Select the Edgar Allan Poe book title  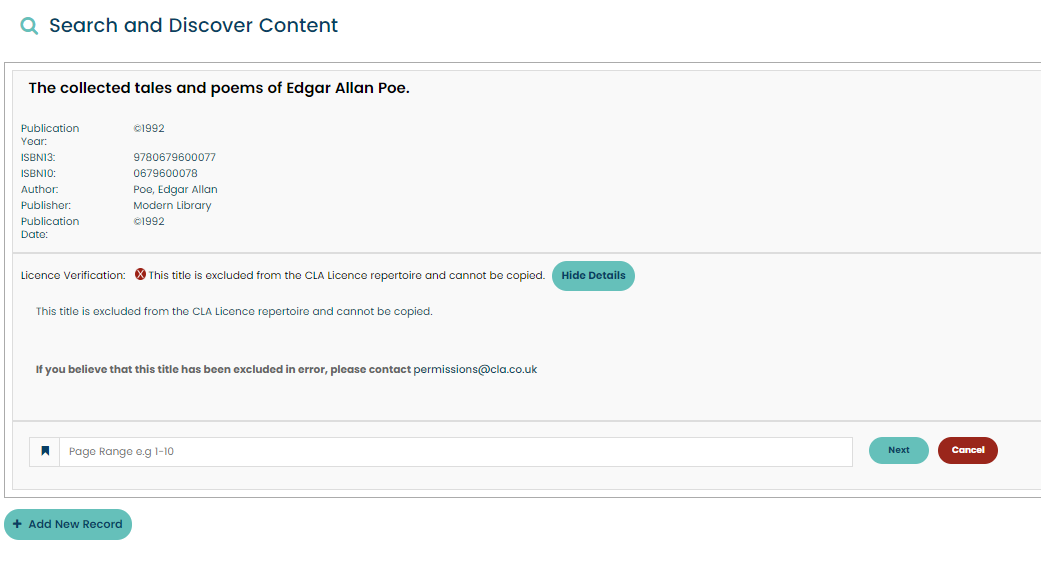[219, 88]
